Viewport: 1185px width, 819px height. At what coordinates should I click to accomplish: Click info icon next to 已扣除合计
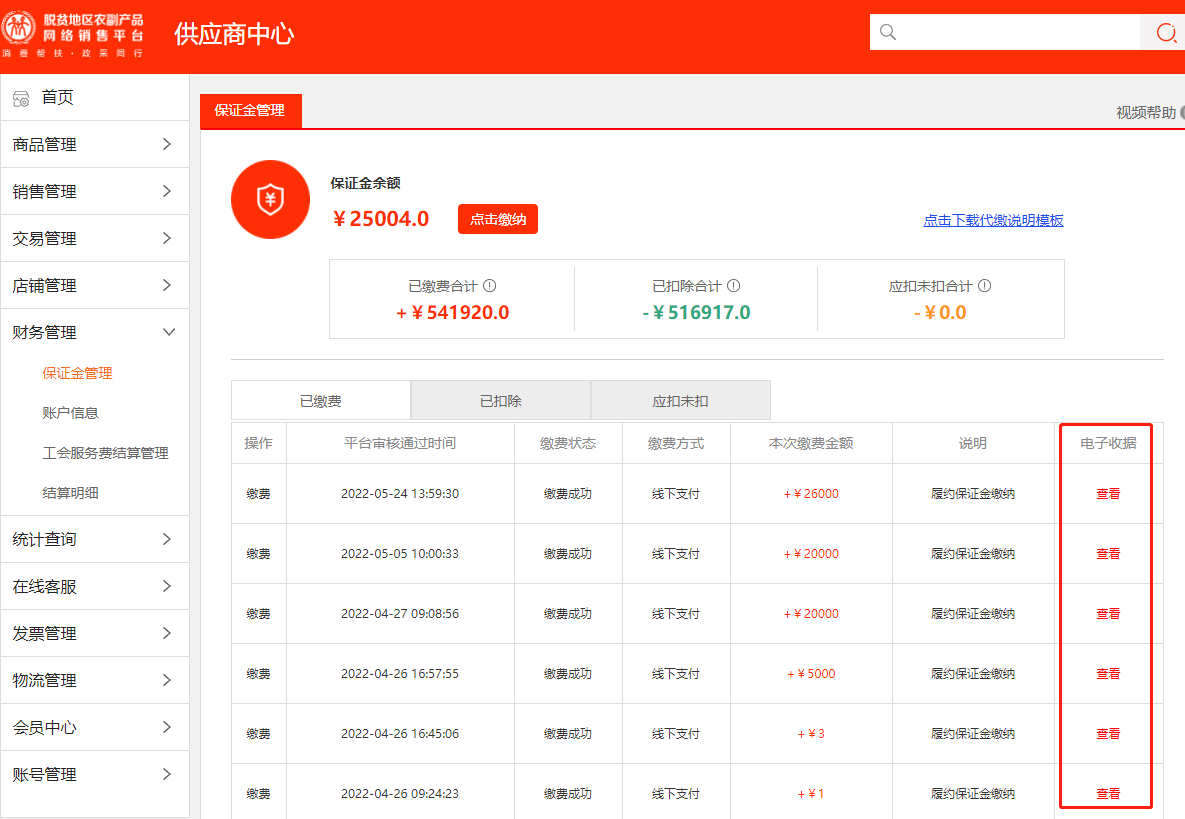(x=734, y=286)
